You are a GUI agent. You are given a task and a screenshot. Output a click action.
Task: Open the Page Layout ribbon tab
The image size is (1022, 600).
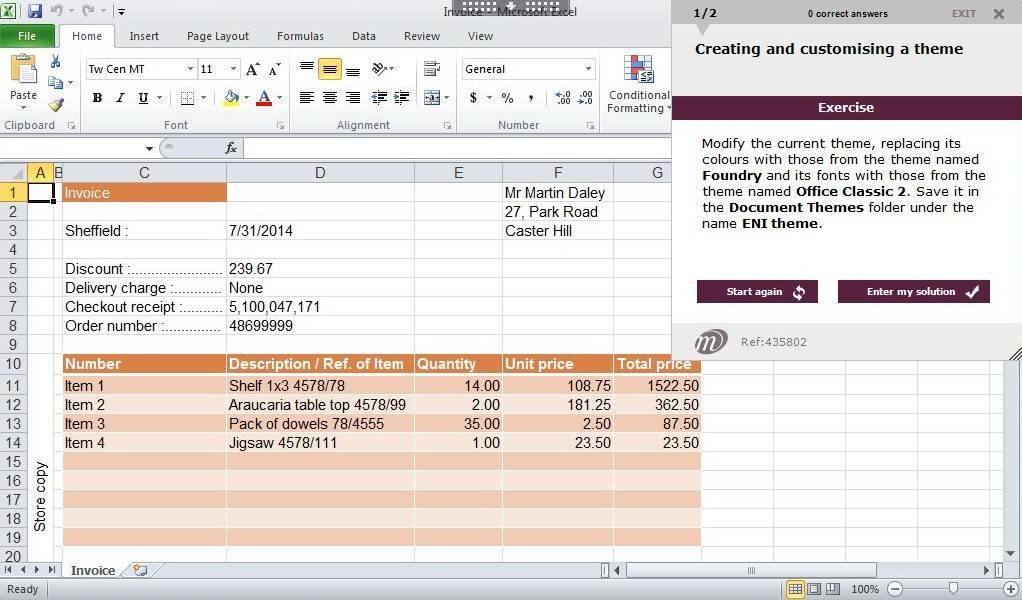tap(217, 36)
